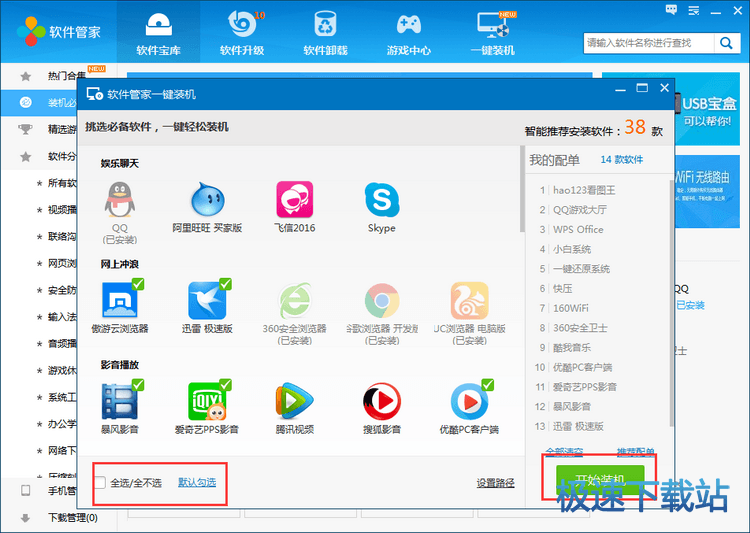The width and height of the screenshot is (750, 533).
Task: Click the download arrow icon by 下载管理
Action: point(26,518)
